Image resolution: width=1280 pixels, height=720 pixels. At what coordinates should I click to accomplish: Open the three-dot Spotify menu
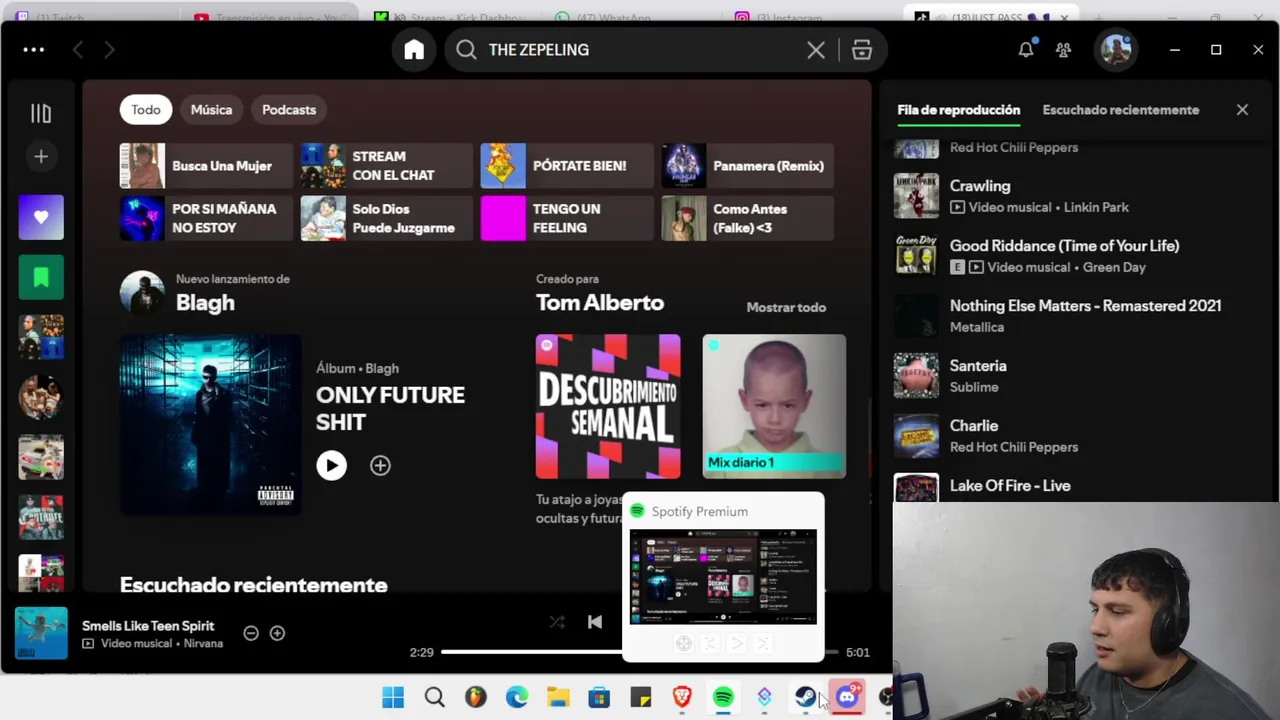point(34,50)
